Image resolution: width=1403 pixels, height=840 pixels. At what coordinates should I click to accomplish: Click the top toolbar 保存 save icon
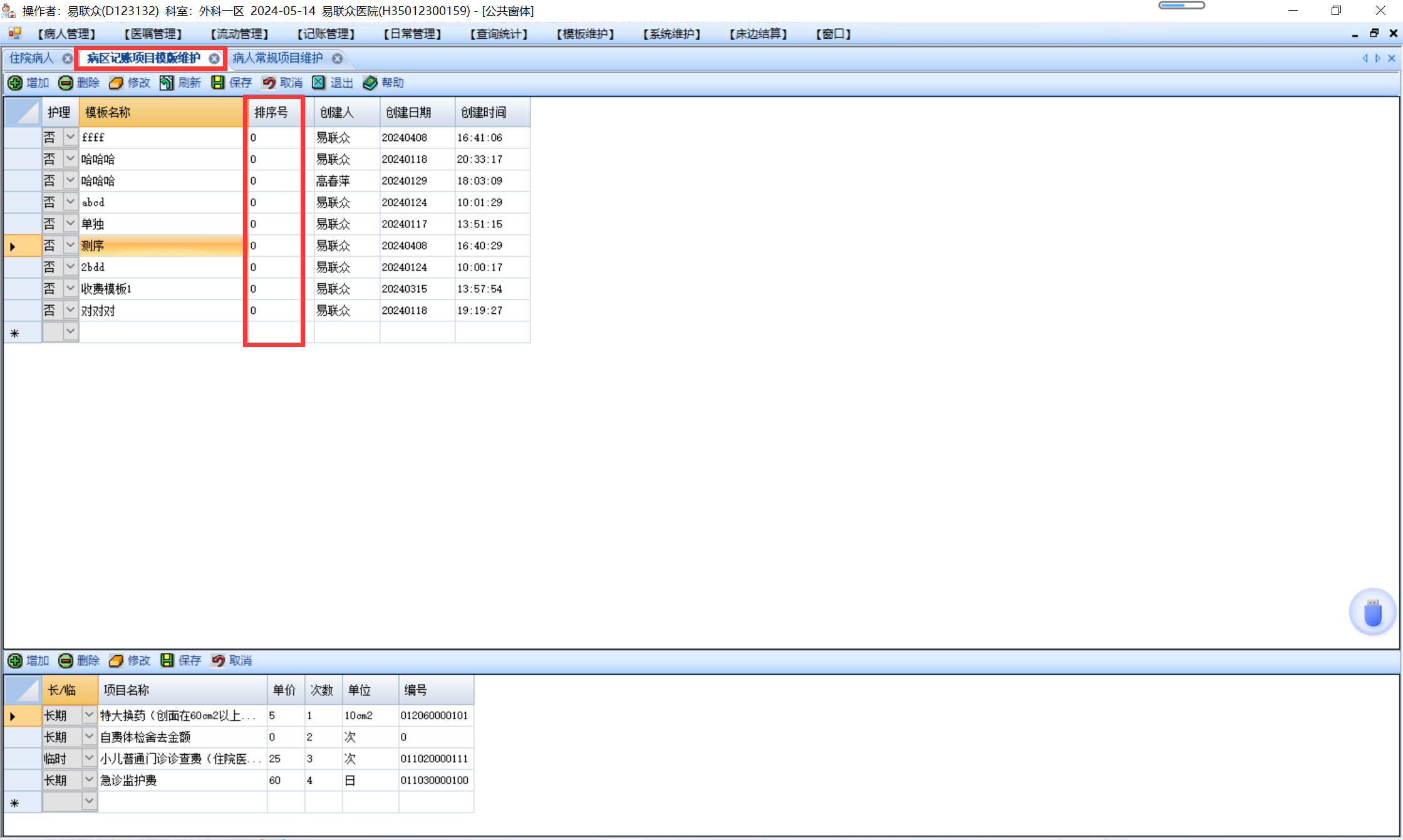click(x=217, y=83)
